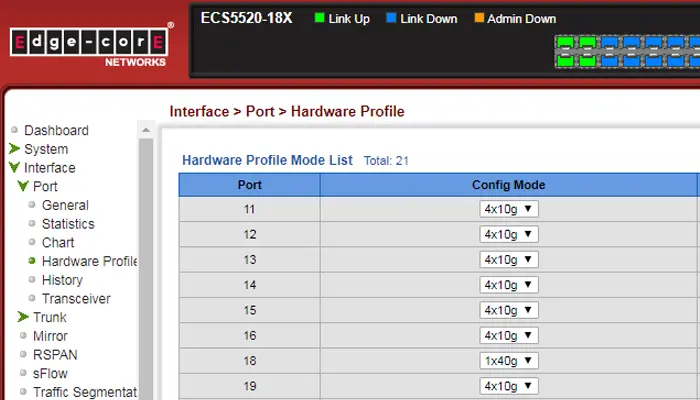The image size is (700, 400).
Task: Open the sFlow menu item
Action: (x=50, y=374)
